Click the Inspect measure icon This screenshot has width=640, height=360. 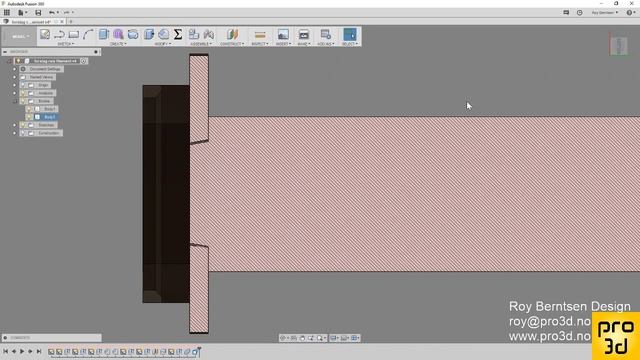(x=260, y=34)
